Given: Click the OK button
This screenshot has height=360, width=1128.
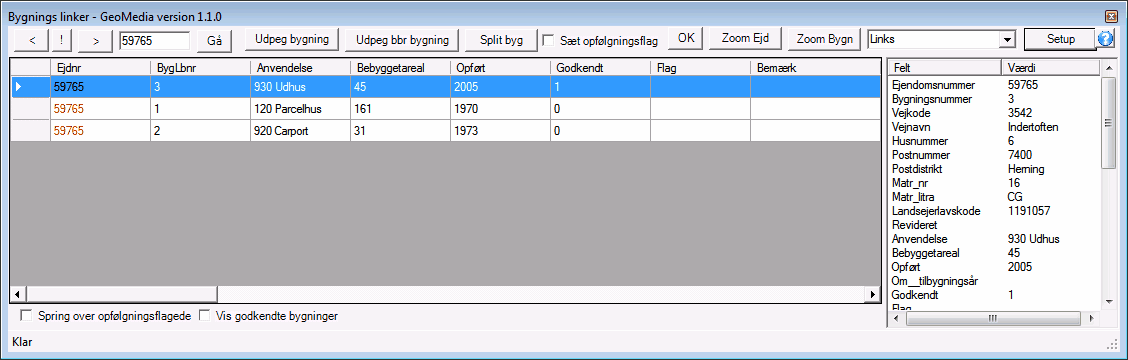Looking at the screenshot, I should tap(686, 39).
